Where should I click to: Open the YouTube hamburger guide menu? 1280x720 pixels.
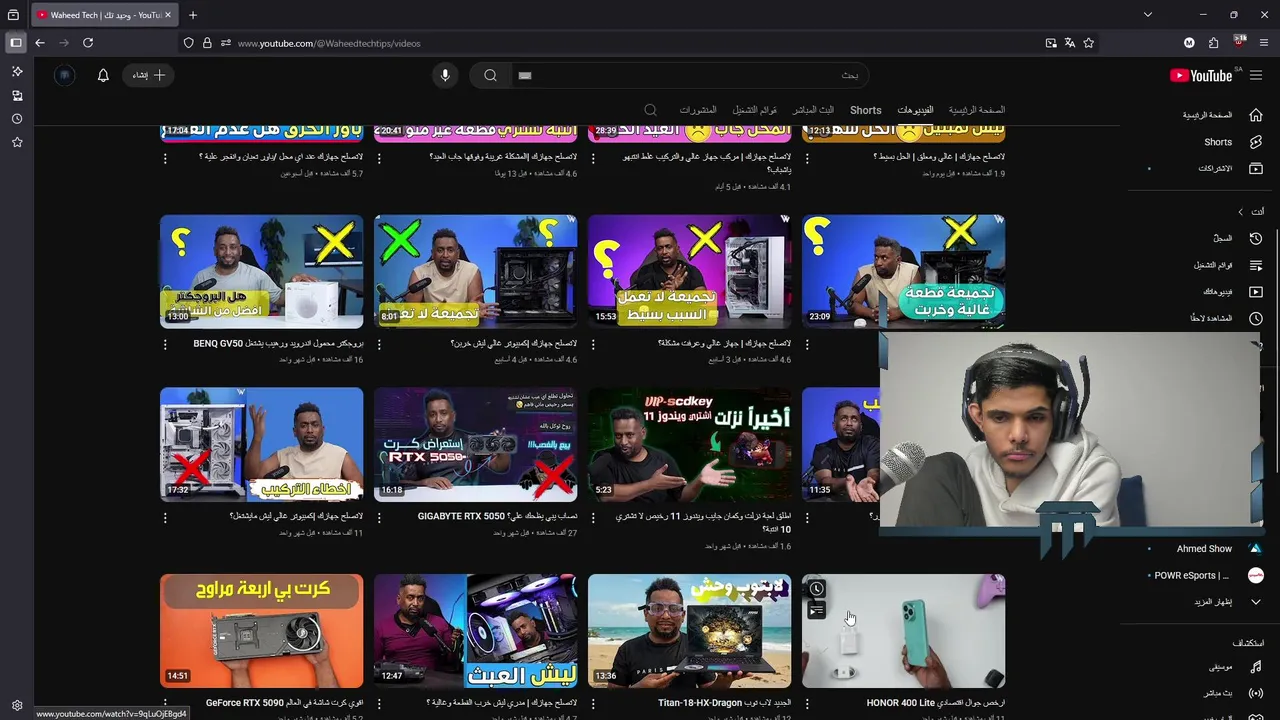pos(1256,75)
